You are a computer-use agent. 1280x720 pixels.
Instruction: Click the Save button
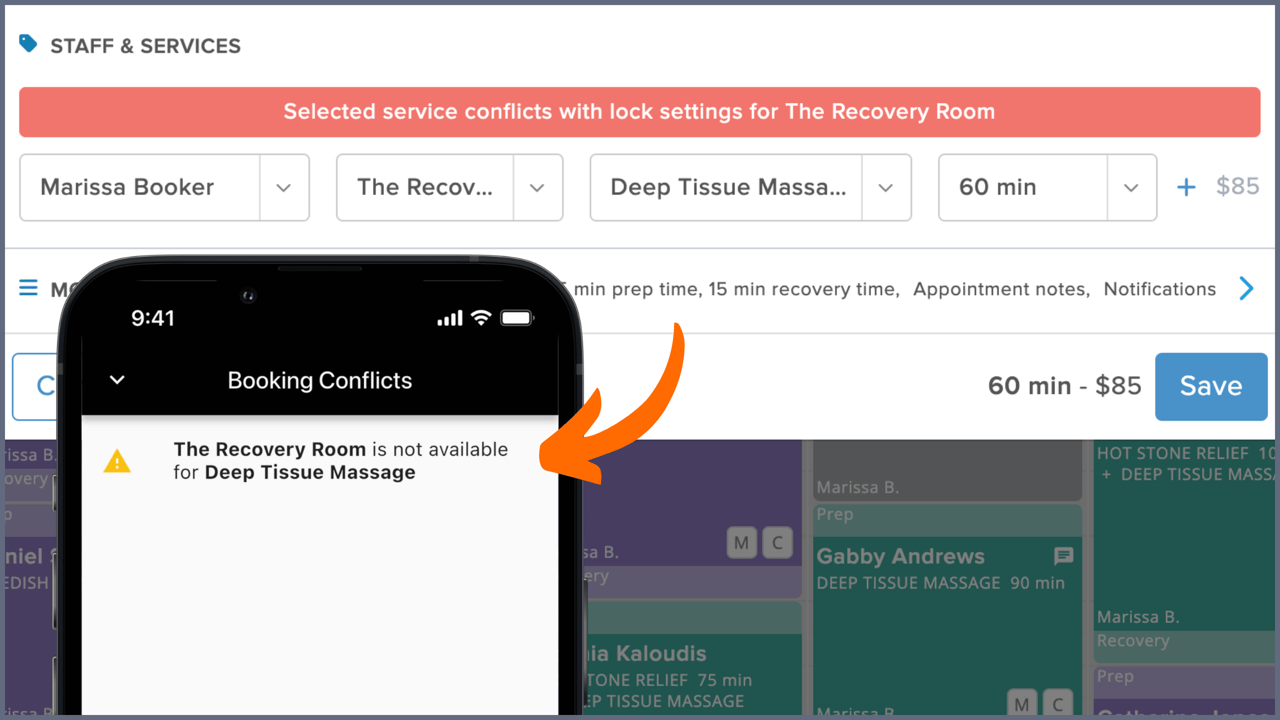(1211, 386)
